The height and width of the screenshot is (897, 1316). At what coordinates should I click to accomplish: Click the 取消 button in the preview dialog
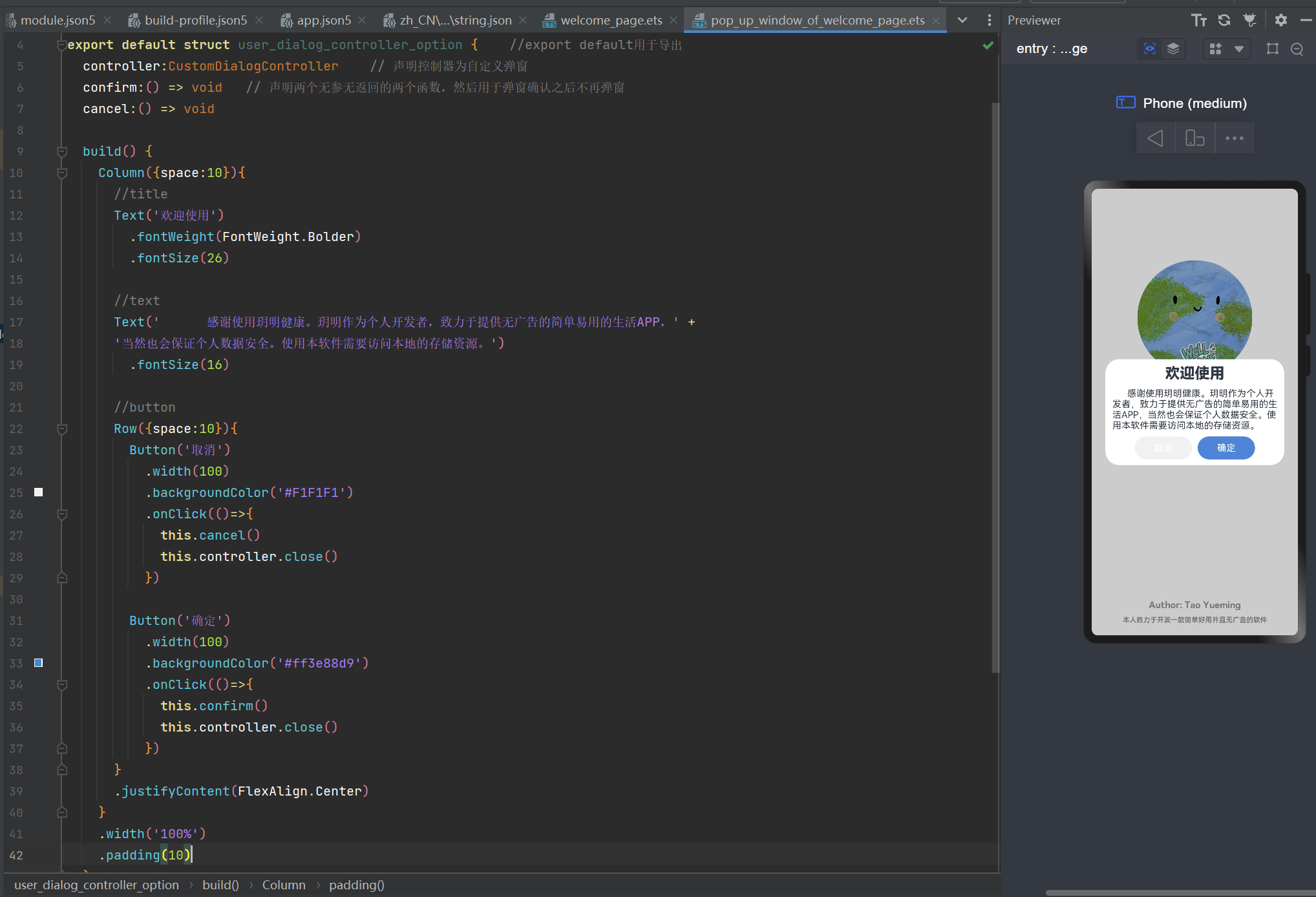pos(1163,448)
